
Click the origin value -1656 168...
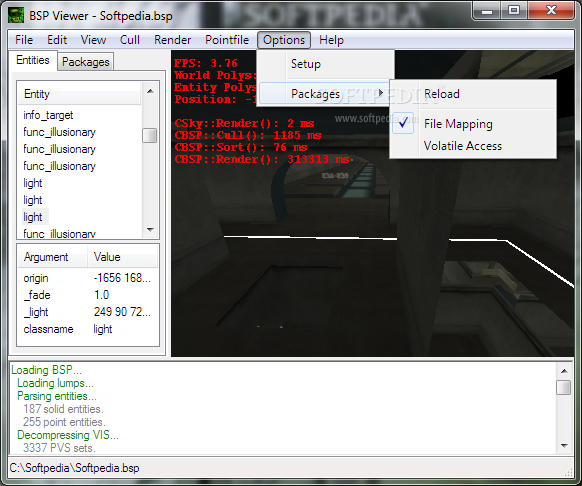pos(122,278)
